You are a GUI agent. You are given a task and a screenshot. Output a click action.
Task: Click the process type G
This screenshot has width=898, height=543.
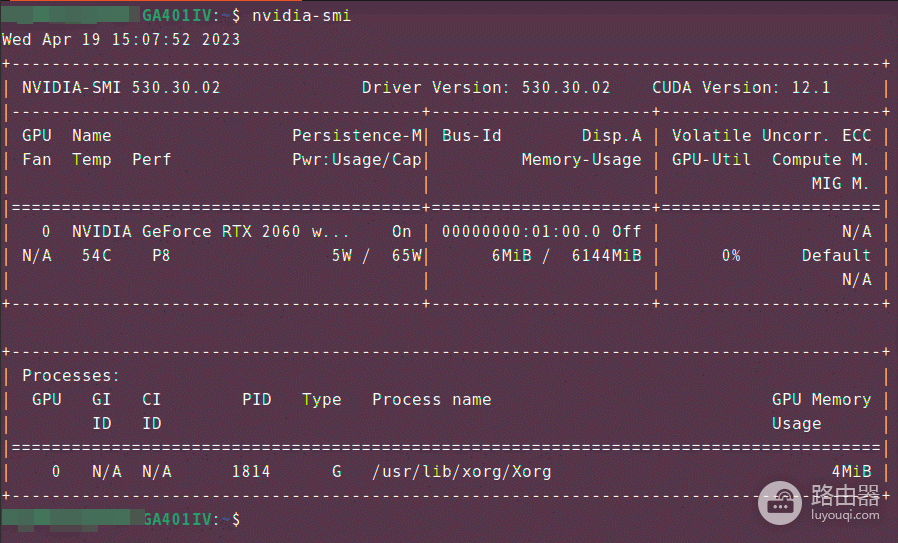[x=337, y=472]
